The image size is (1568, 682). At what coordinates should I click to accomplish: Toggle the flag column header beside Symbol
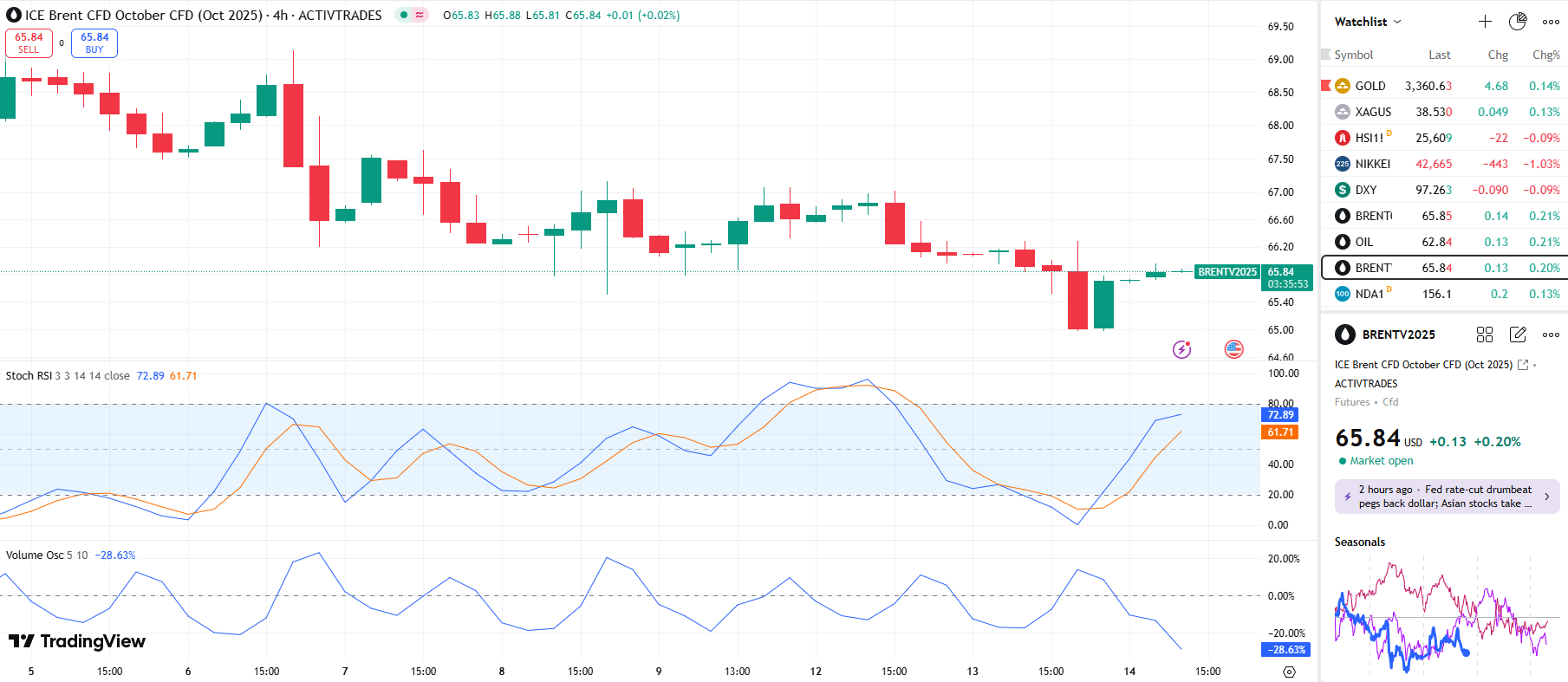click(x=1325, y=55)
